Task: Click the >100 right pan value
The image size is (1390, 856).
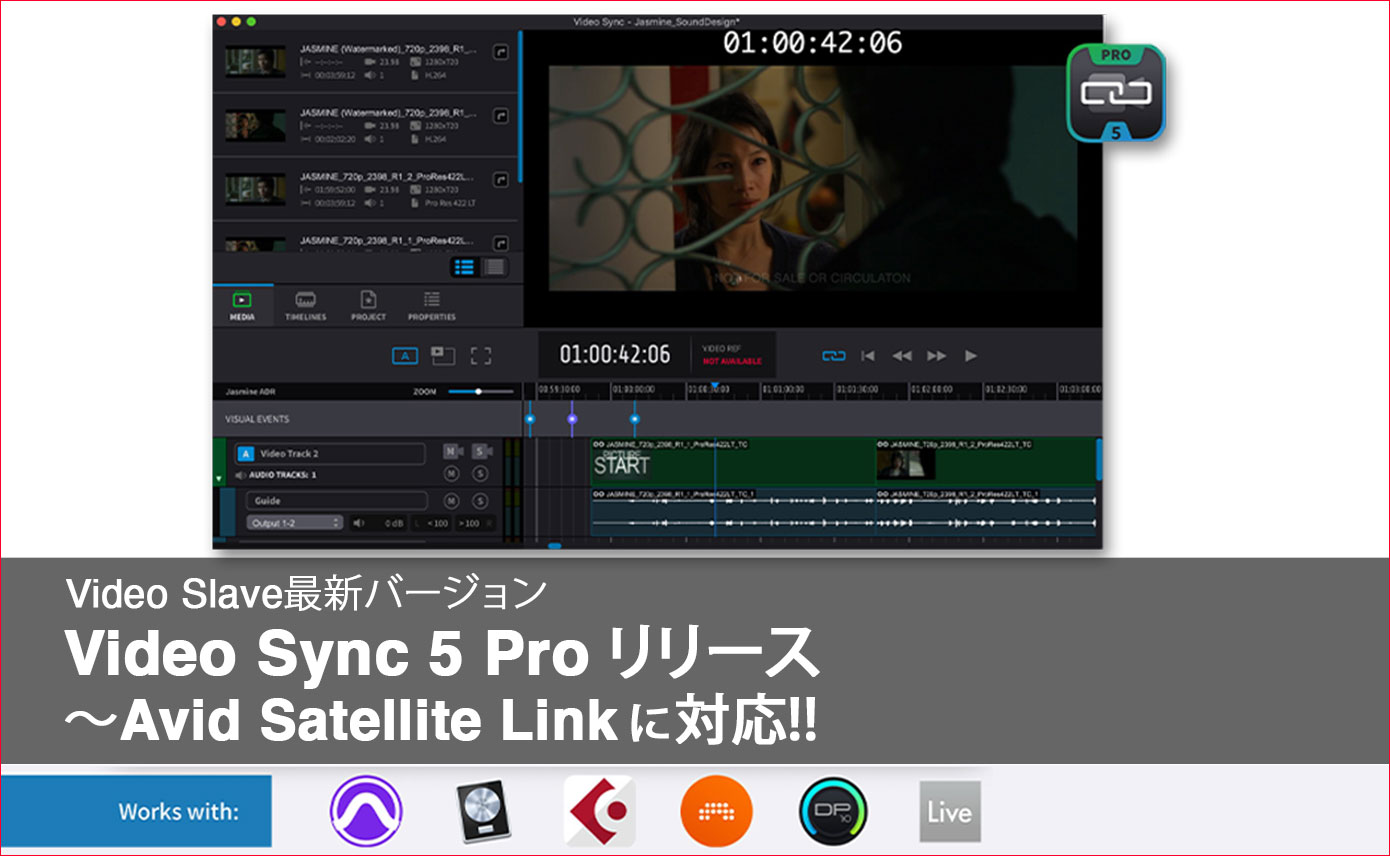Action: [469, 523]
